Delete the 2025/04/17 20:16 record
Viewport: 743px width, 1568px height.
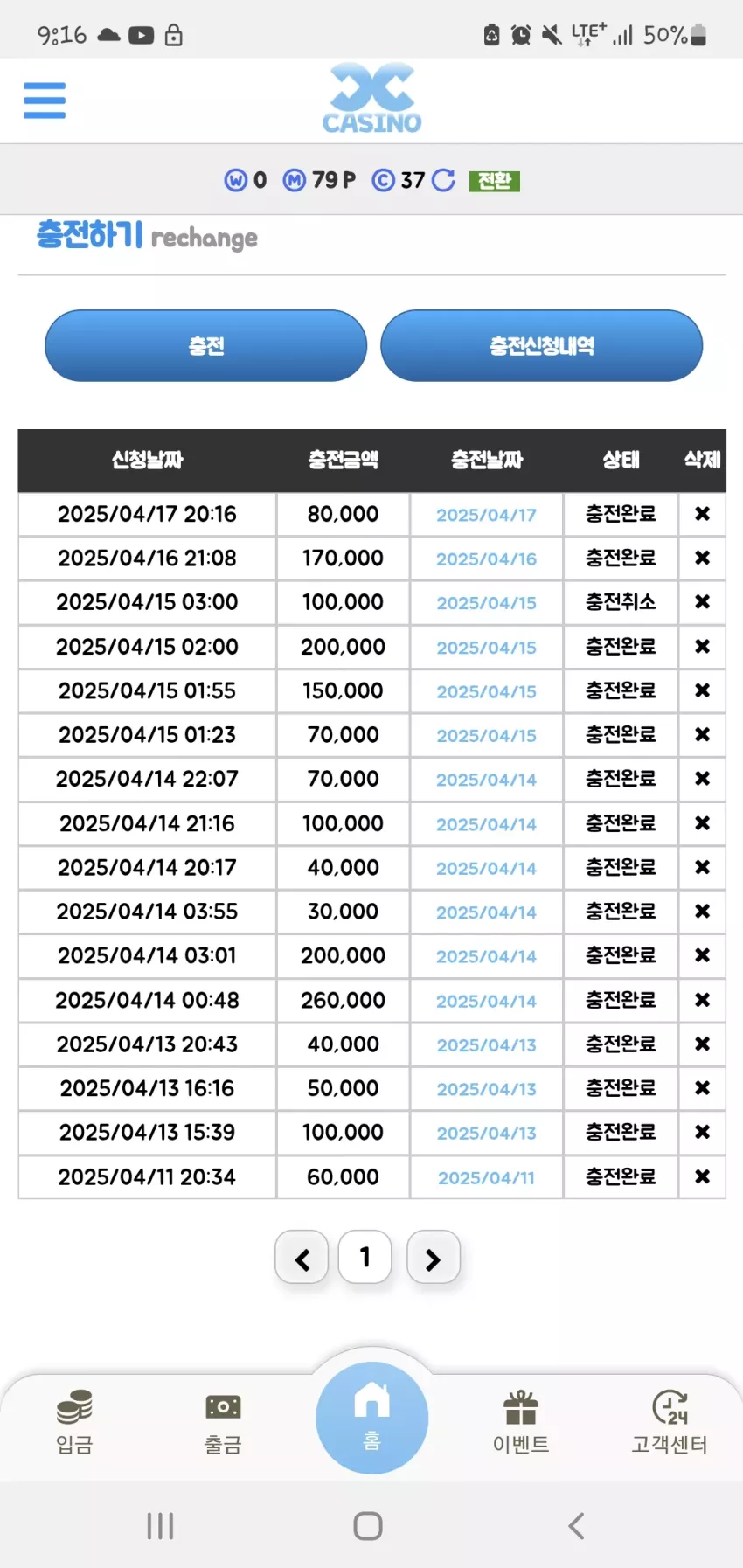click(x=702, y=514)
